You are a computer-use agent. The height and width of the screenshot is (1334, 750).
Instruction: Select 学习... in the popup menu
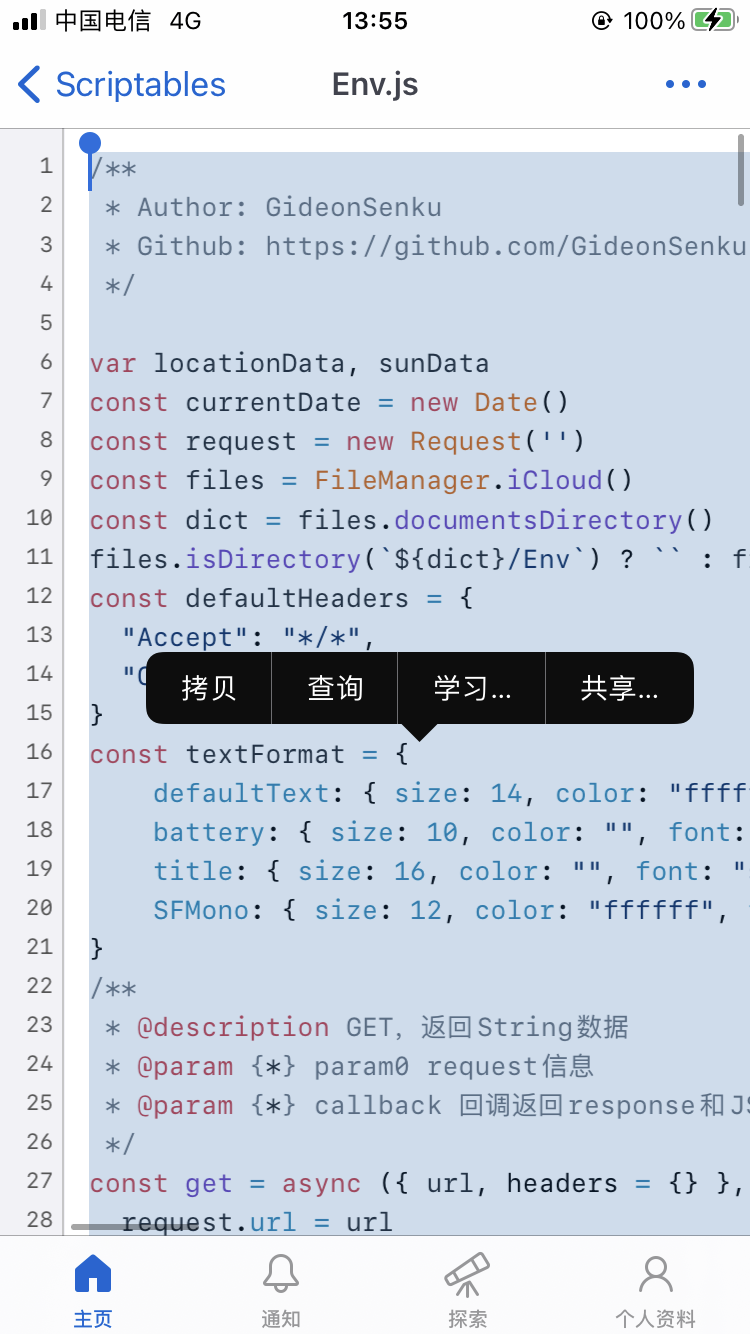[x=472, y=688]
